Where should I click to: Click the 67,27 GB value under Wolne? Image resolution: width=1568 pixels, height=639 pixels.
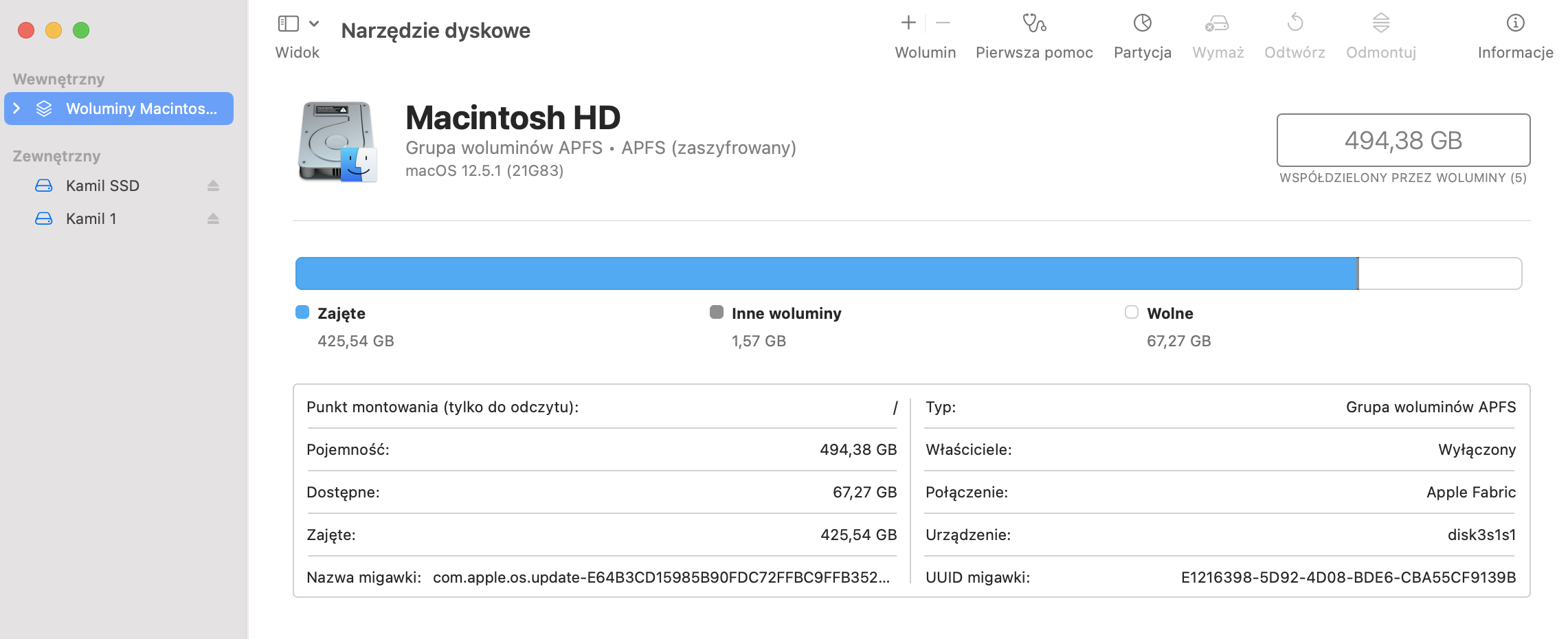click(1178, 341)
